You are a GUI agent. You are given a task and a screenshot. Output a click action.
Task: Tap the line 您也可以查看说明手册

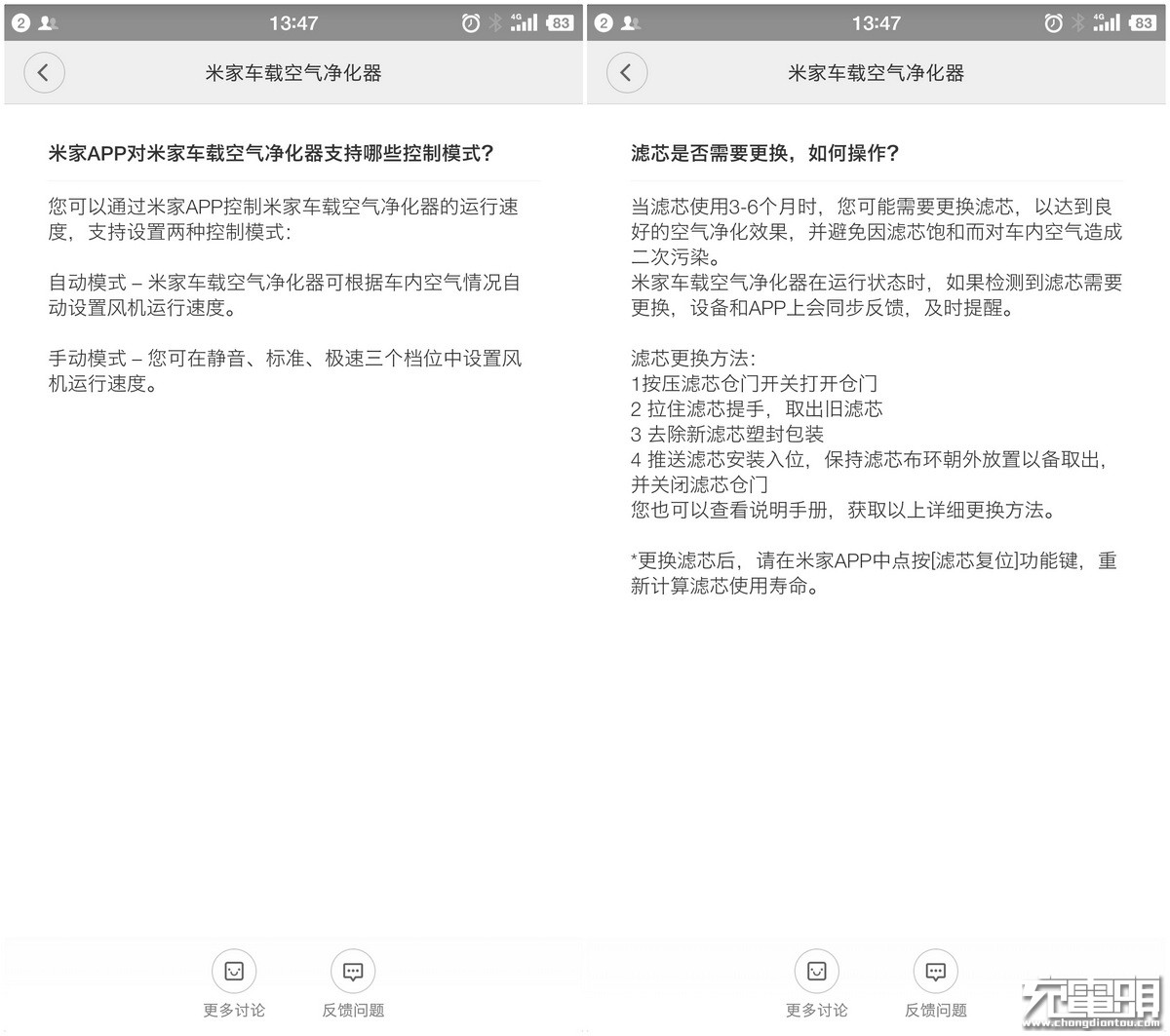pyautogui.click(x=843, y=511)
